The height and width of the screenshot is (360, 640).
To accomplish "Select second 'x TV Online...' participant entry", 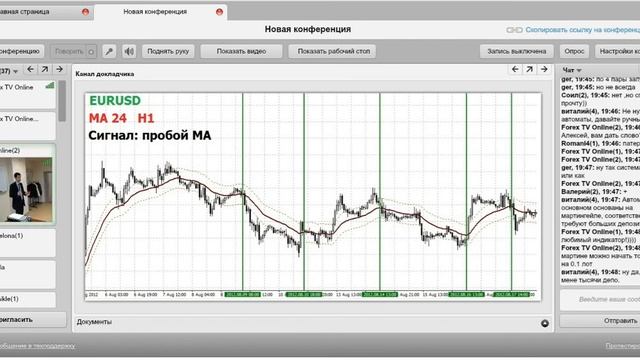I will (x=27, y=126).
